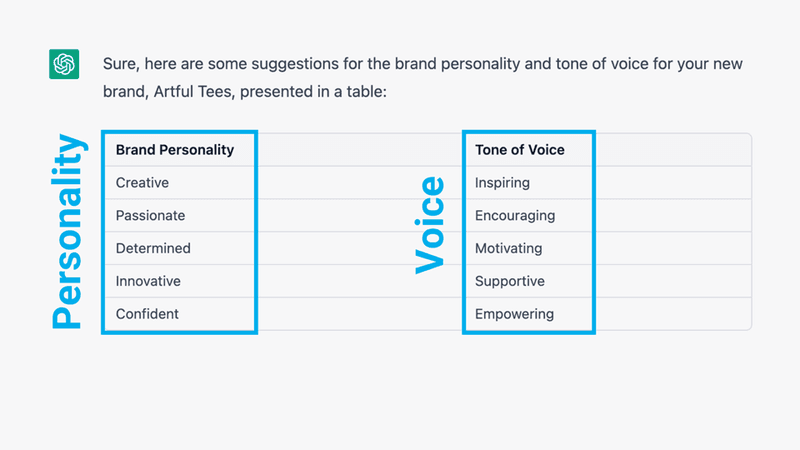The height and width of the screenshot is (450, 800).
Task: Select the Confident table cell
Action: (147, 314)
